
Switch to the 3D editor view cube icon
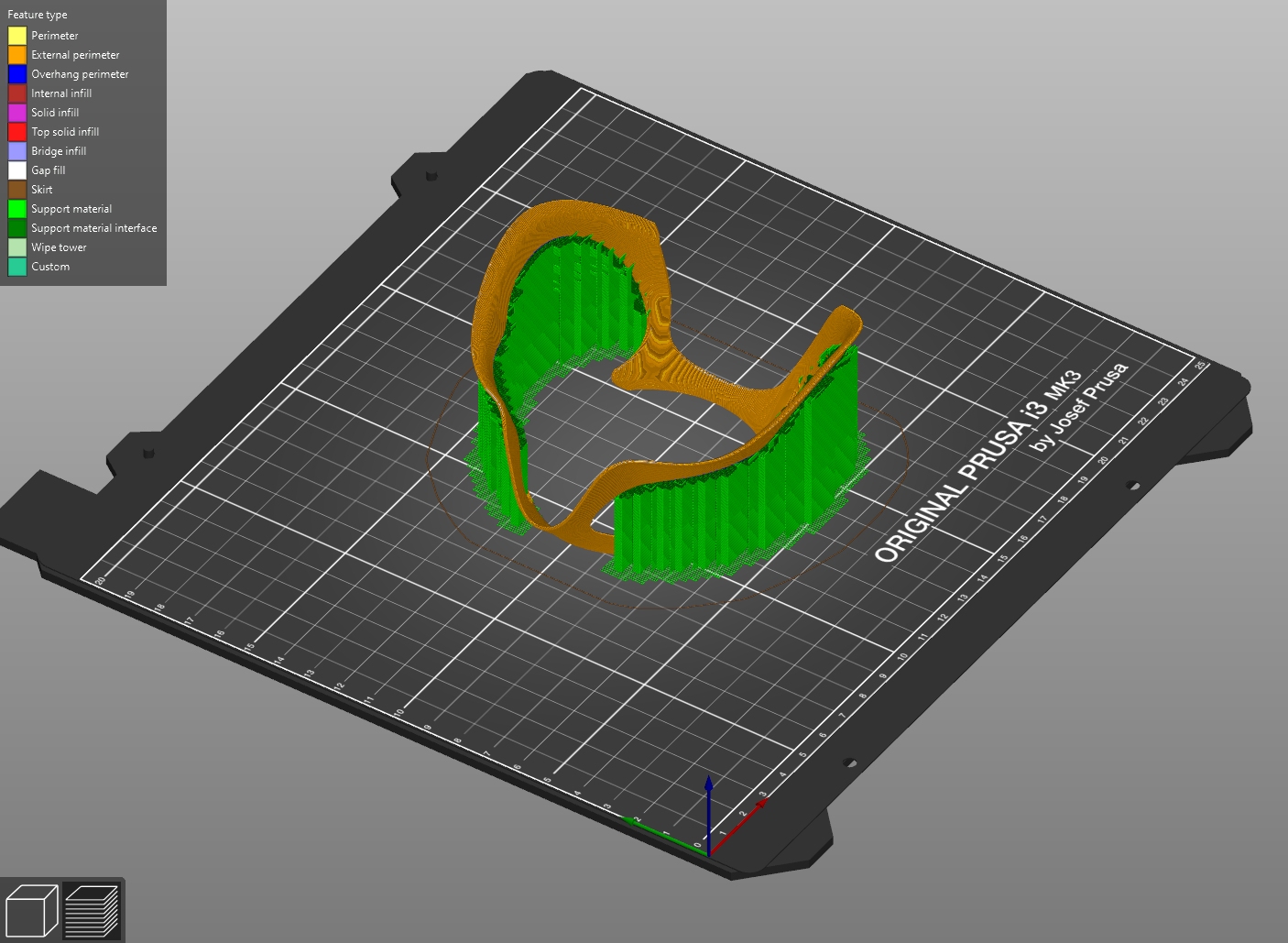point(31,910)
